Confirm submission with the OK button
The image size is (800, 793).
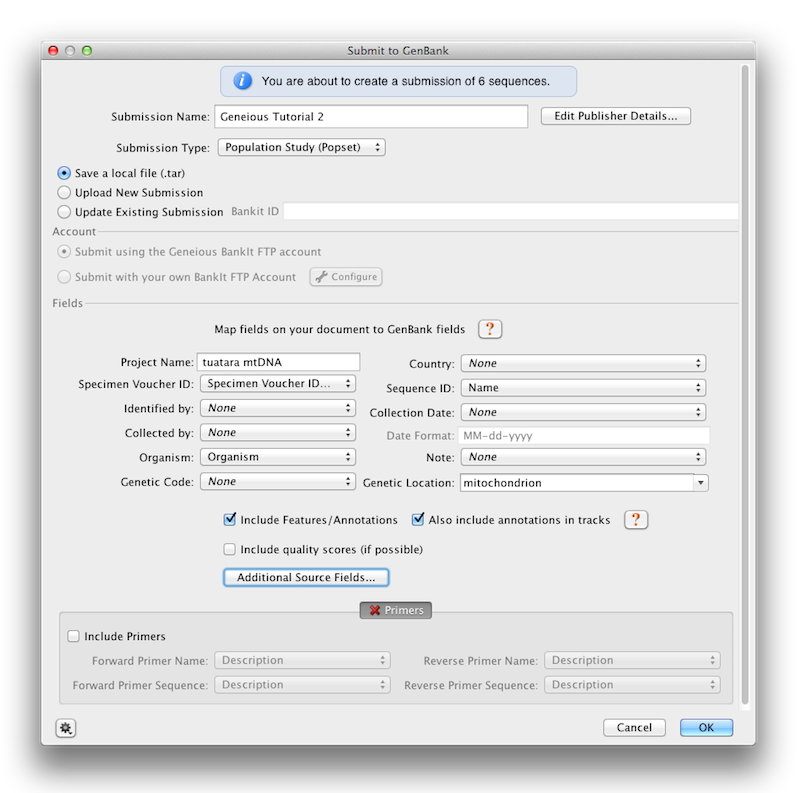click(x=706, y=727)
